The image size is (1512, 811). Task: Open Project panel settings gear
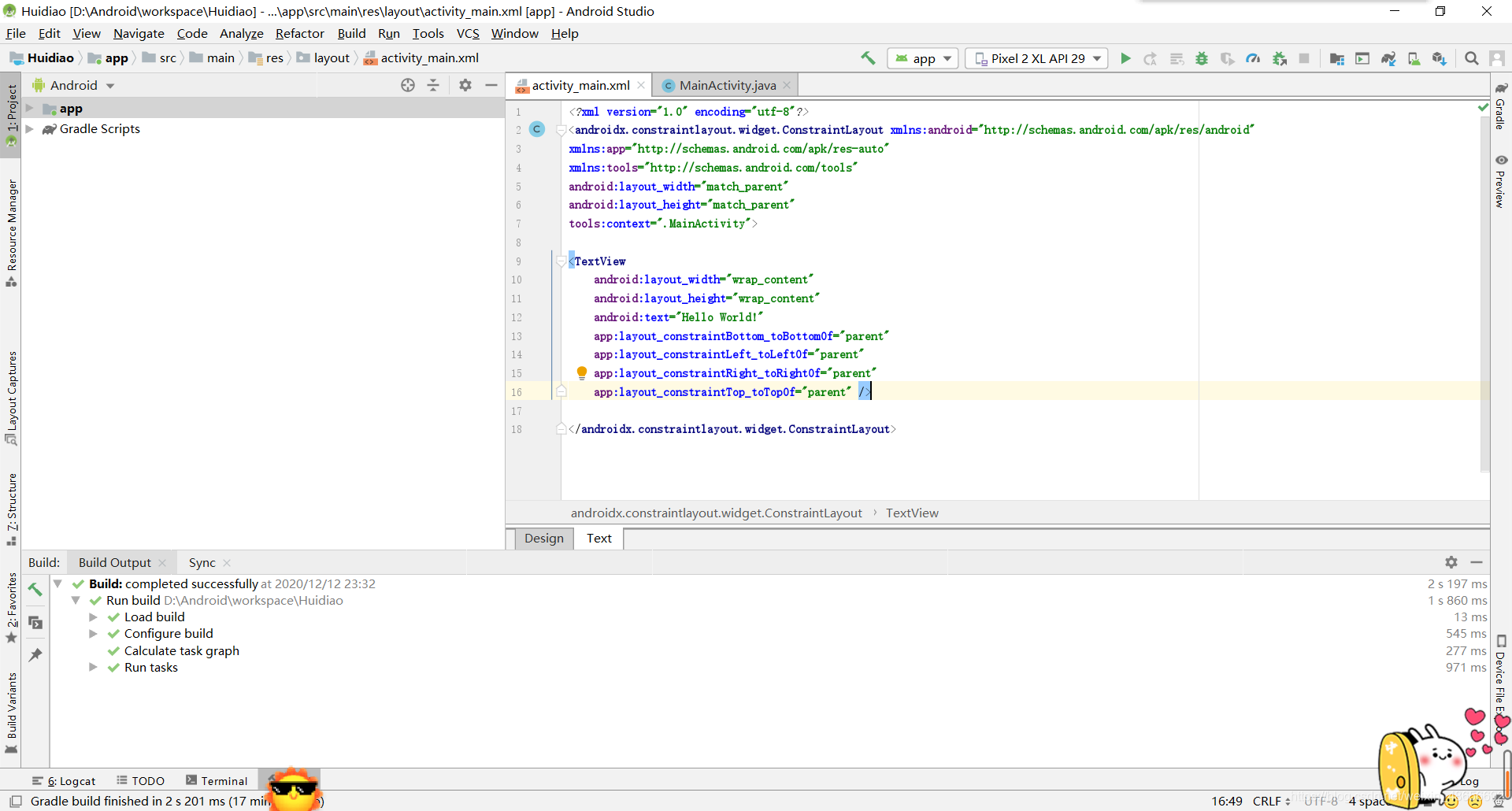[x=465, y=85]
